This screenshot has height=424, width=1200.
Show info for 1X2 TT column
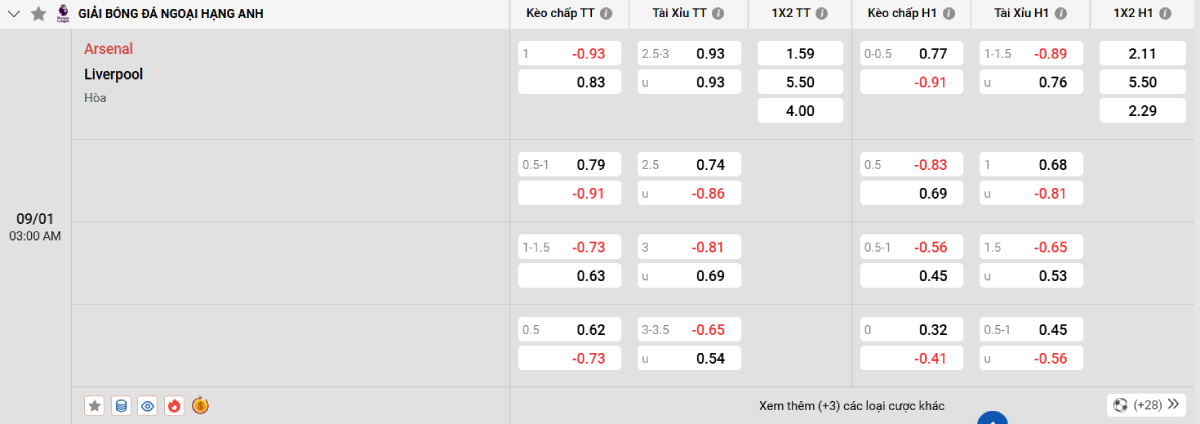click(821, 14)
